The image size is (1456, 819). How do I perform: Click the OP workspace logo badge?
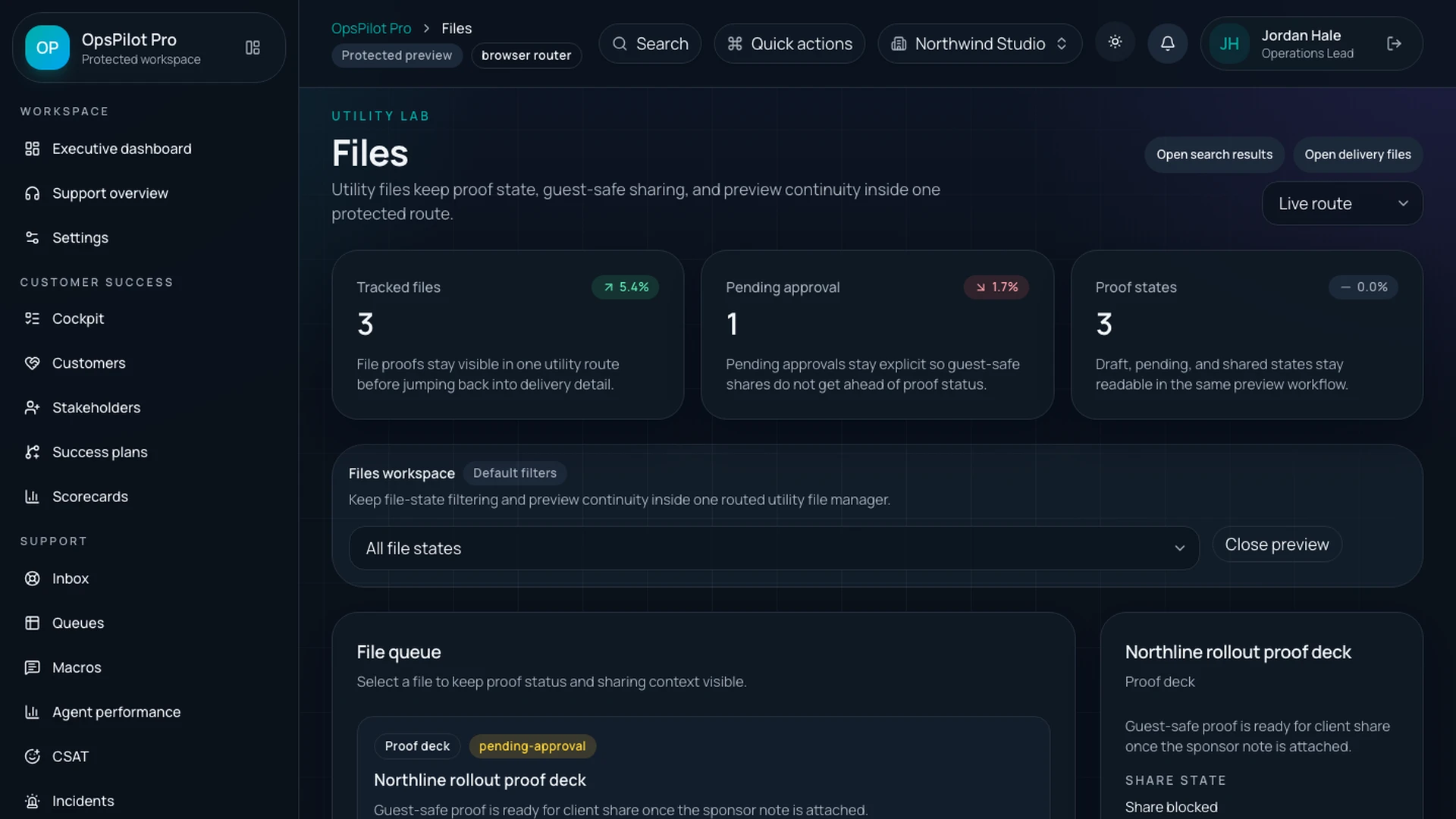tap(47, 47)
